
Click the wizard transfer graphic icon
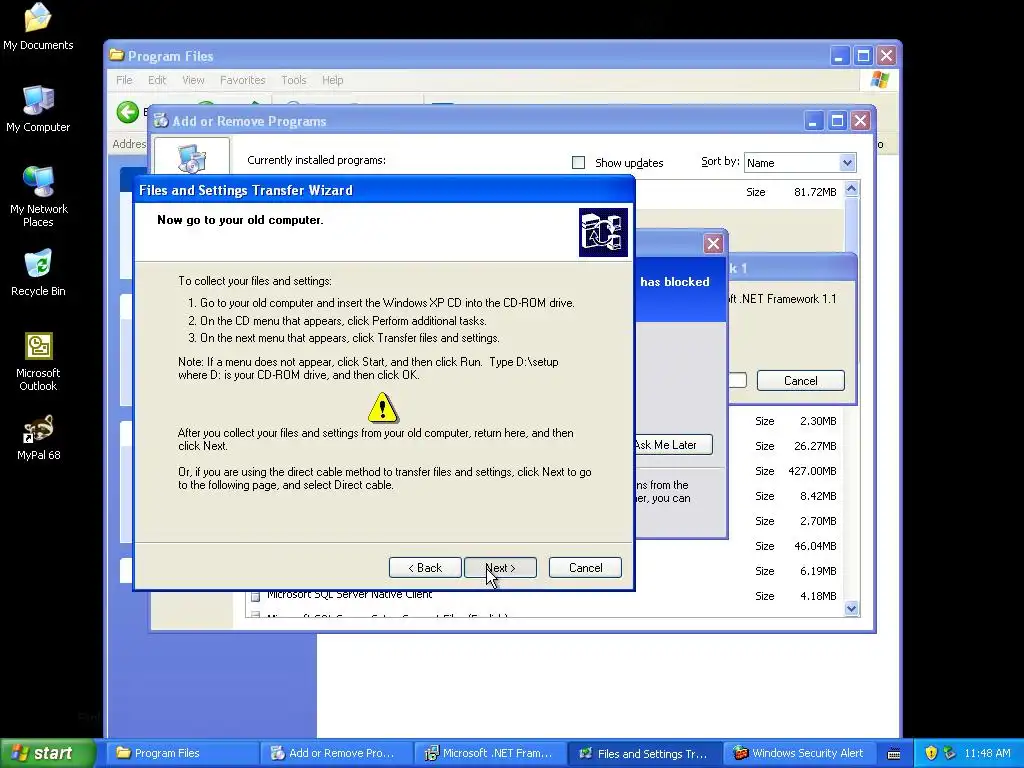pos(603,232)
